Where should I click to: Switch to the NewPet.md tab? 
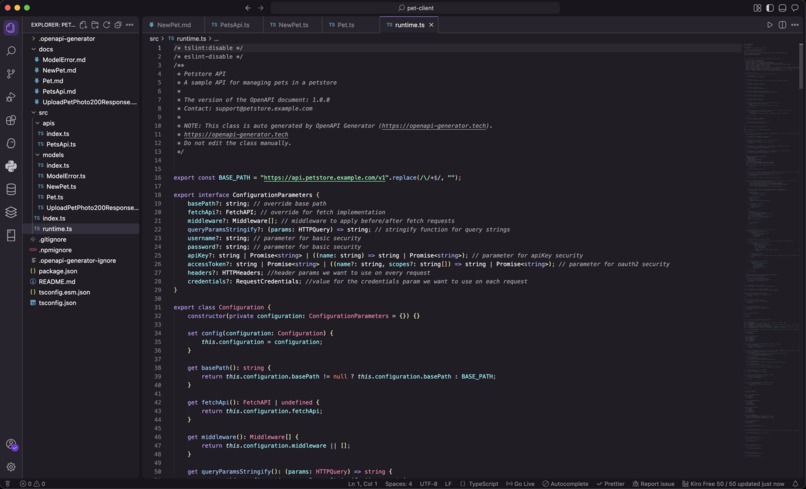click(174, 25)
